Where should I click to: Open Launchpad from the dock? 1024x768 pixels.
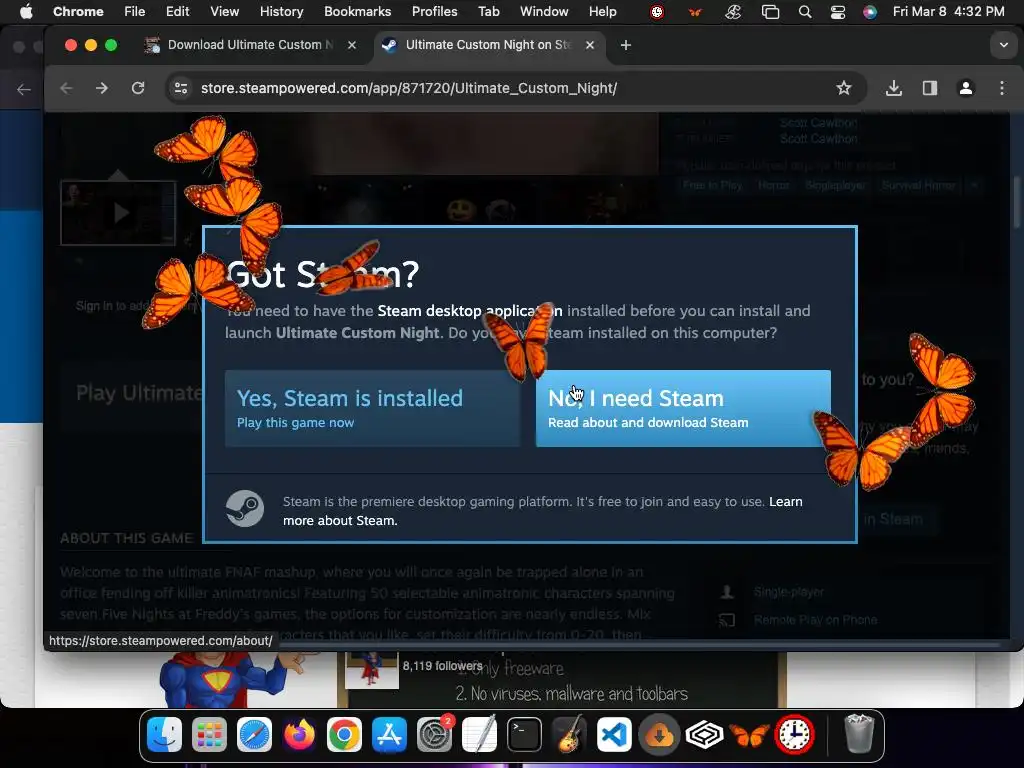(210, 735)
